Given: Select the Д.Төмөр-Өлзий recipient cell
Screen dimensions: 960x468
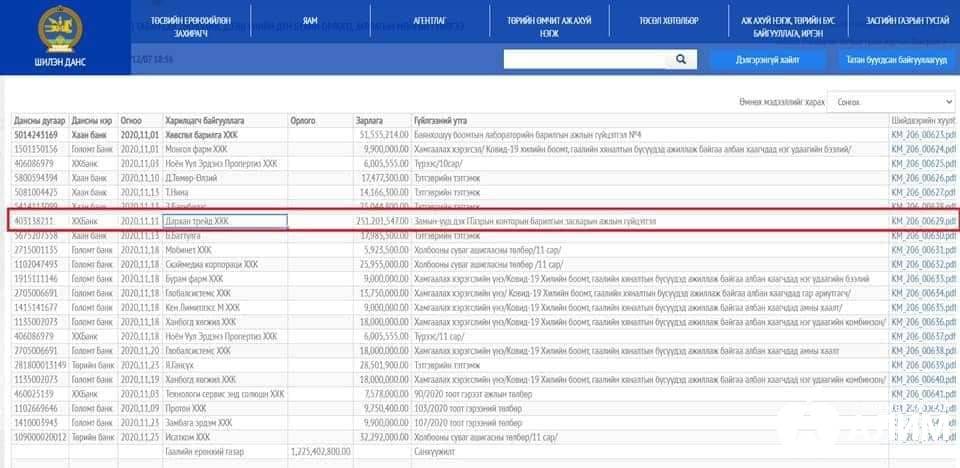Looking at the screenshot, I should 190,178.
